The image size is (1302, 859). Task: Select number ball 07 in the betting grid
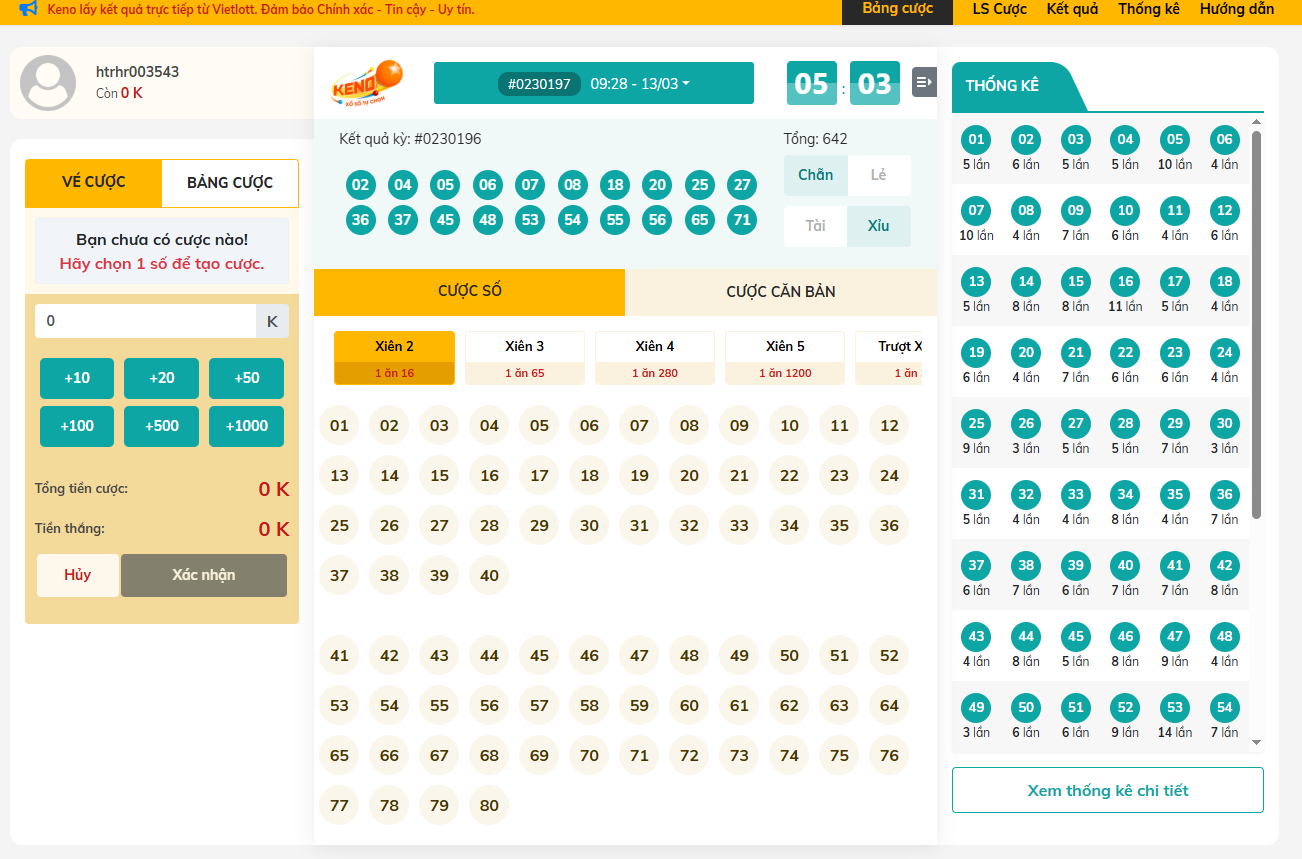[639, 426]
